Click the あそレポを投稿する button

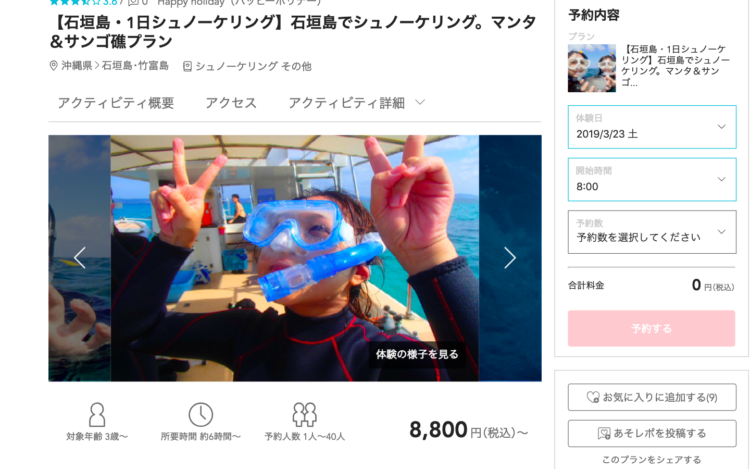652,434
